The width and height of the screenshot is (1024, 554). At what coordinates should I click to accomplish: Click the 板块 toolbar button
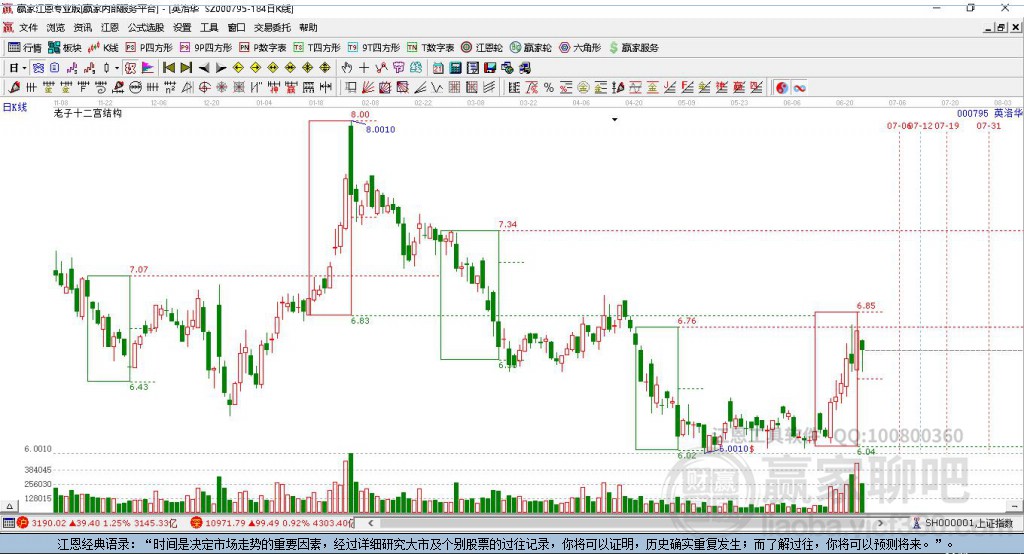point(65,48)
